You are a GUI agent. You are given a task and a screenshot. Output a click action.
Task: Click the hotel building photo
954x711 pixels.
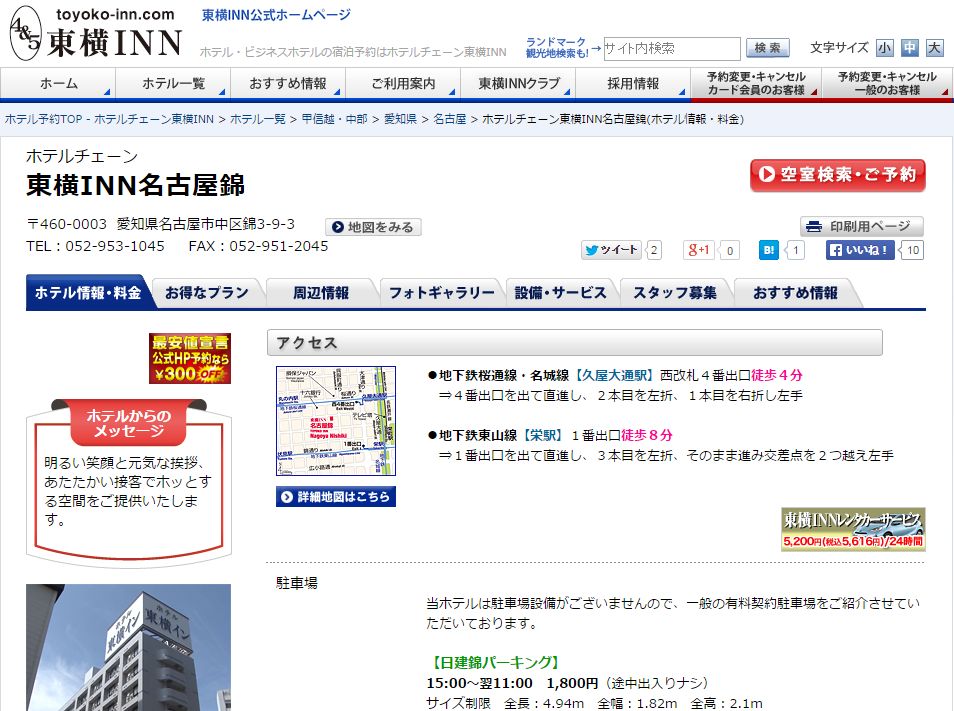(128, 647)
